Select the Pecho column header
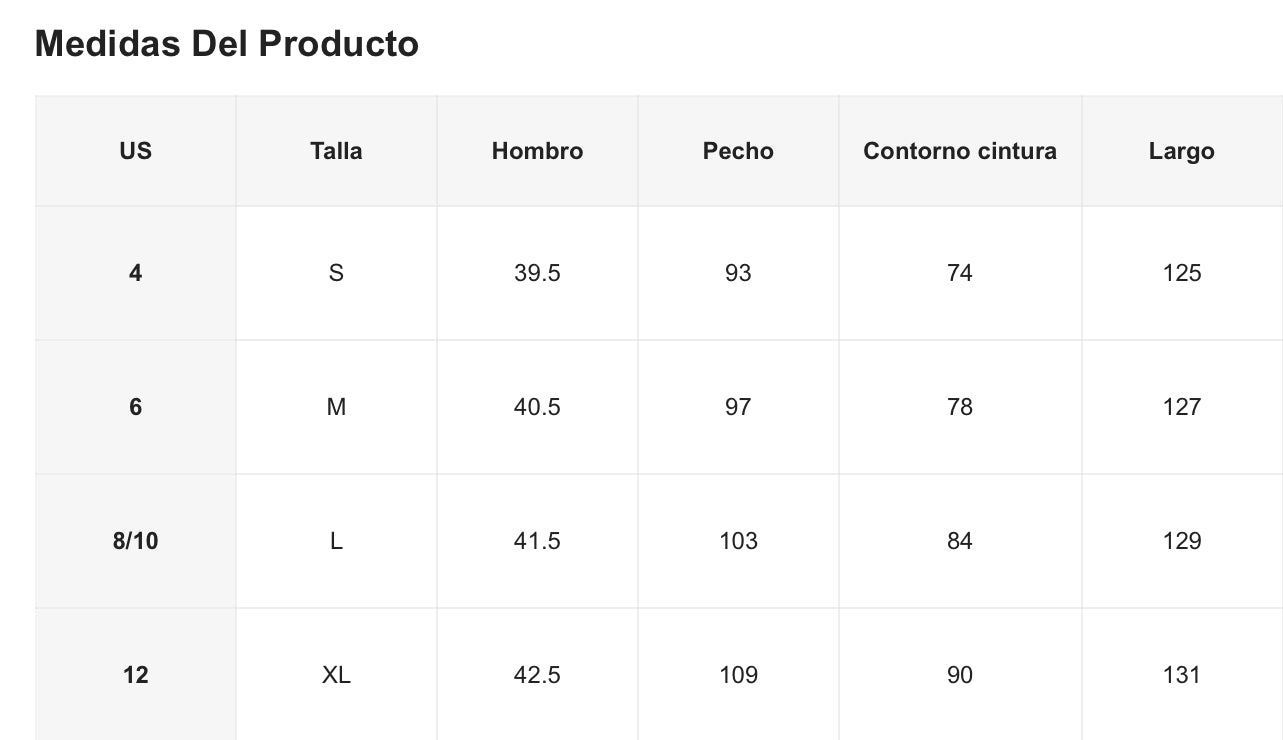 coord(738,151)
